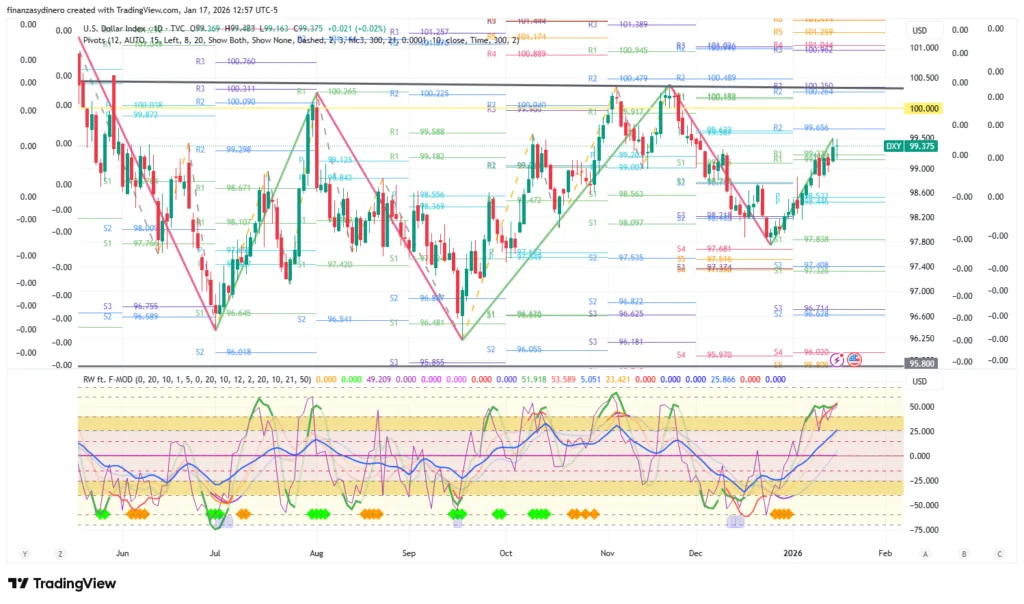Click the A scale icon at bottom right
1024x604 pixels.
(926, 553)
